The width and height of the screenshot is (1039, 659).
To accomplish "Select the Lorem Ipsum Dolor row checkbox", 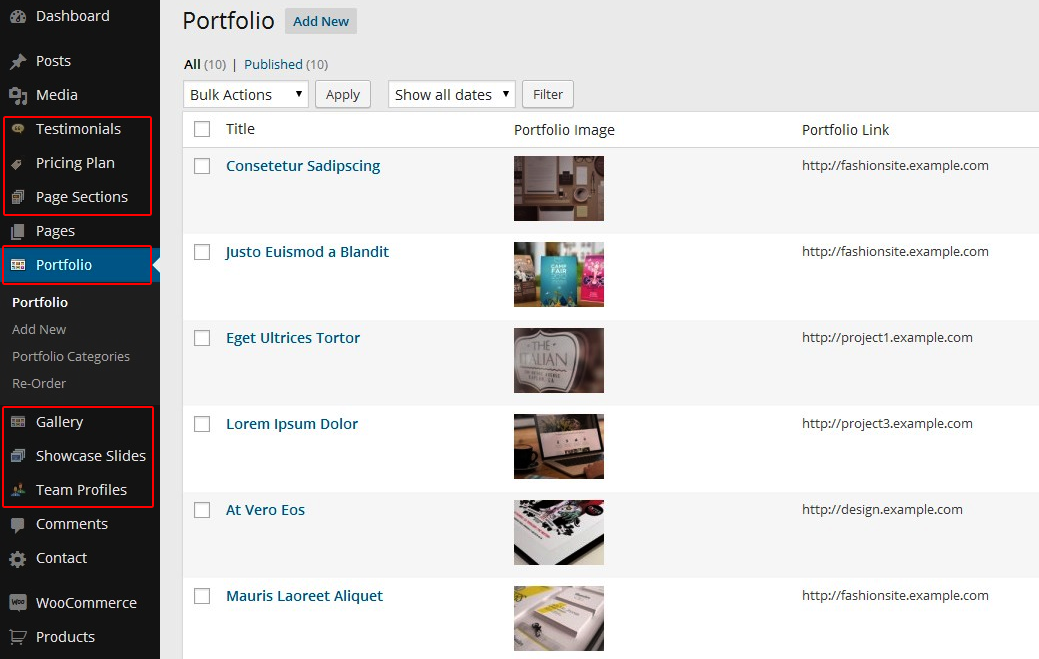I will pos(202,424).
